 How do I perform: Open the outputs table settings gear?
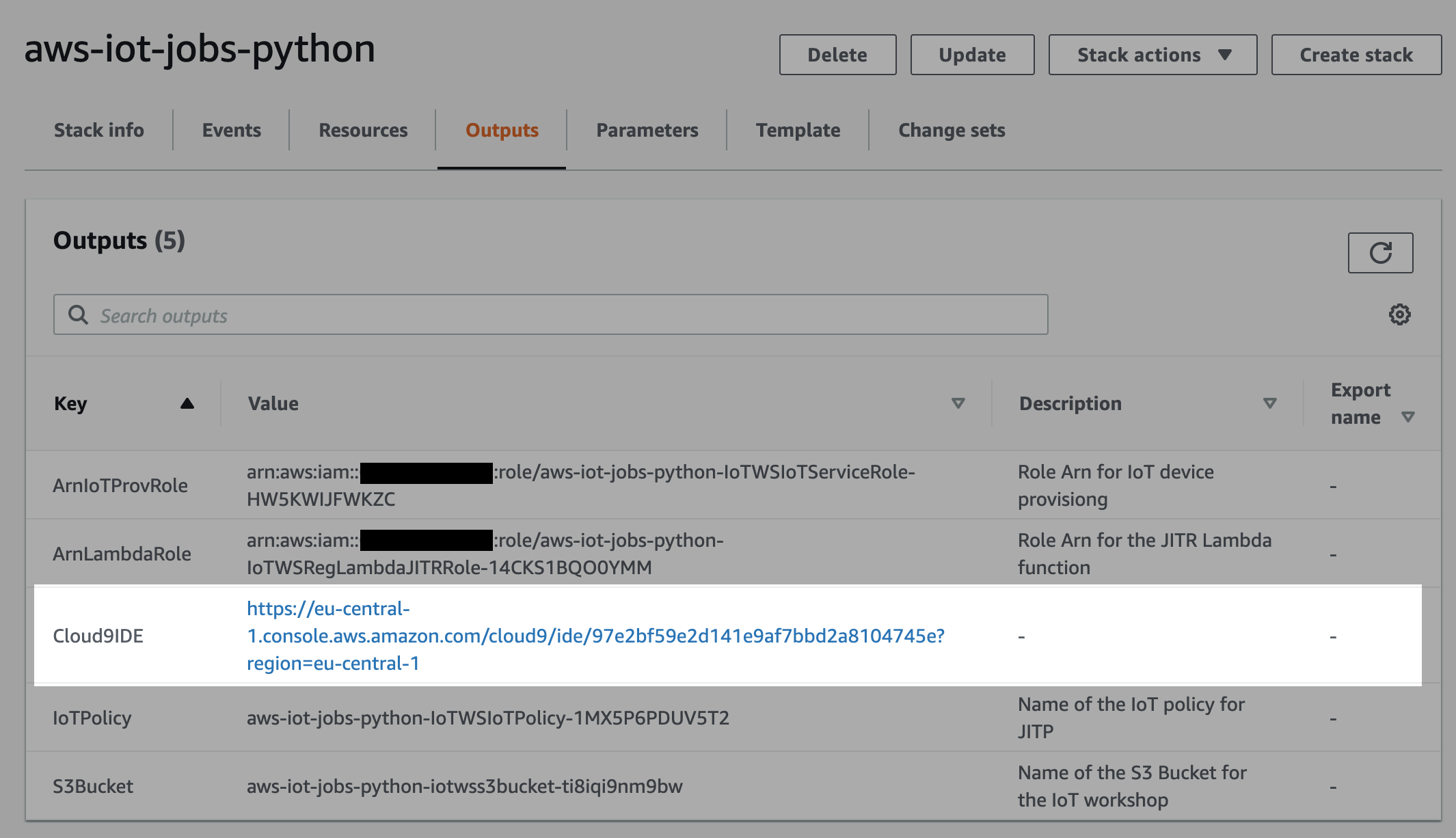point(1399,314)
